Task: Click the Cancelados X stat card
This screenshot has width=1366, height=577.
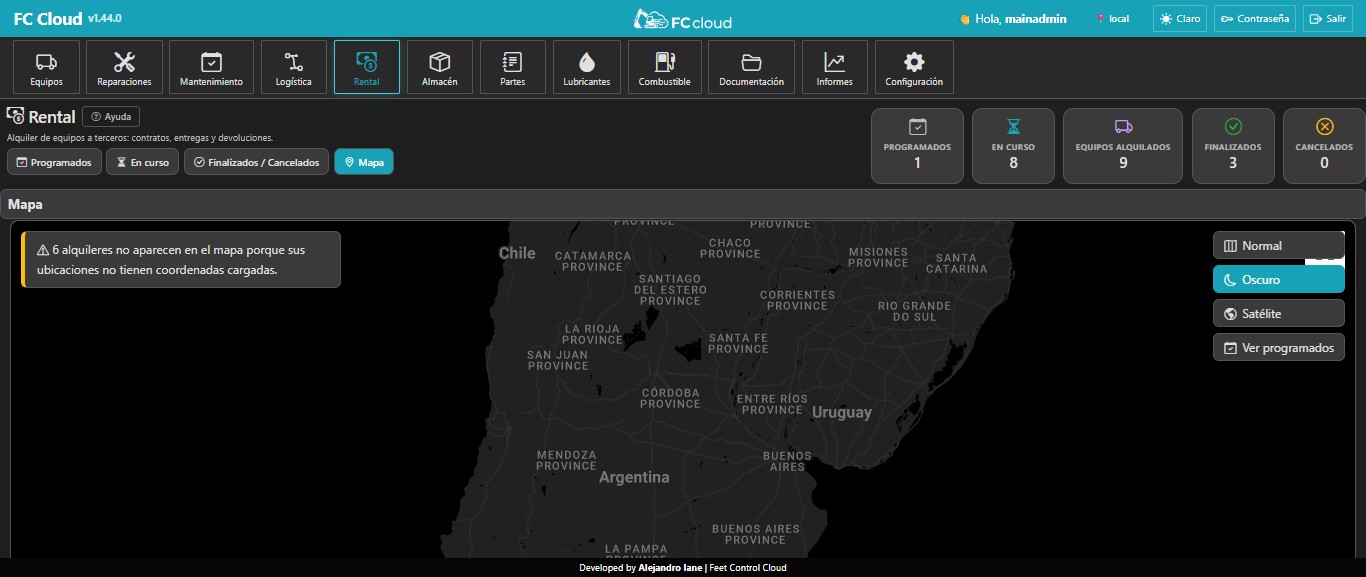Action: point(1324,146)
